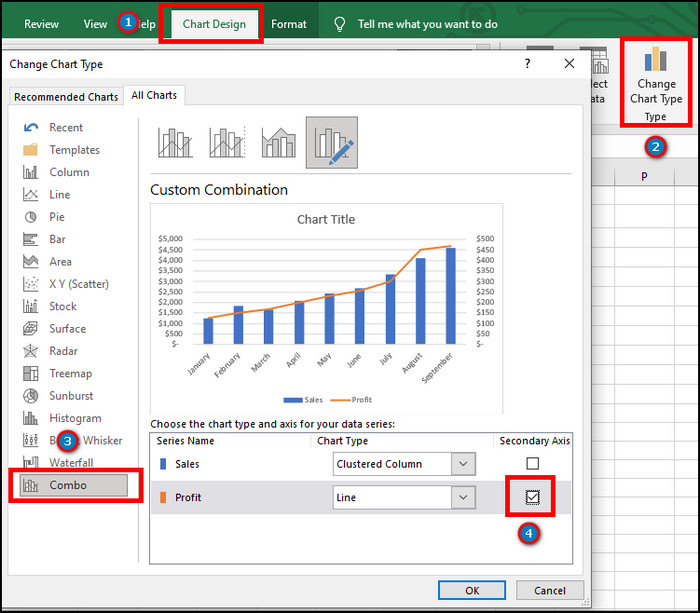Viewport: 700px width, 613px height.
Task: Select column P header in the spreadsheet
Action: pos(644,176)
